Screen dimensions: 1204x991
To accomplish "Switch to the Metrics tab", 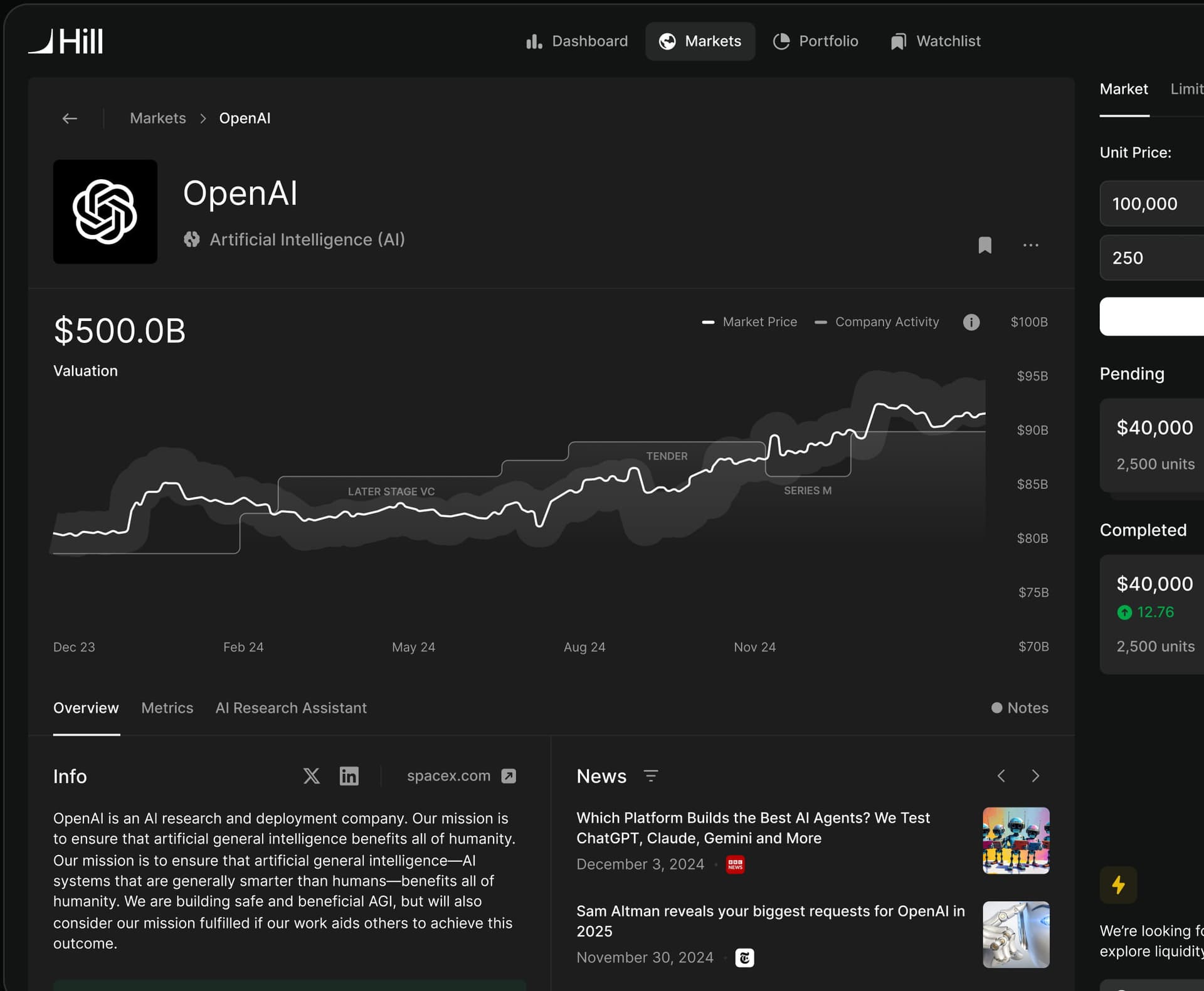I will (x=167, y=708).
